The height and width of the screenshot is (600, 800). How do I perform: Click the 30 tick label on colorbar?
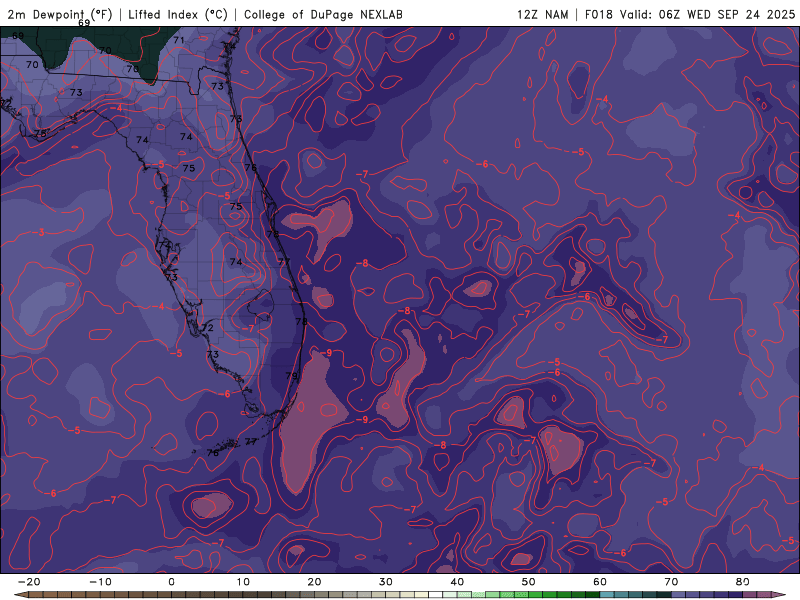pyautogui.click(x=386, y=582)
